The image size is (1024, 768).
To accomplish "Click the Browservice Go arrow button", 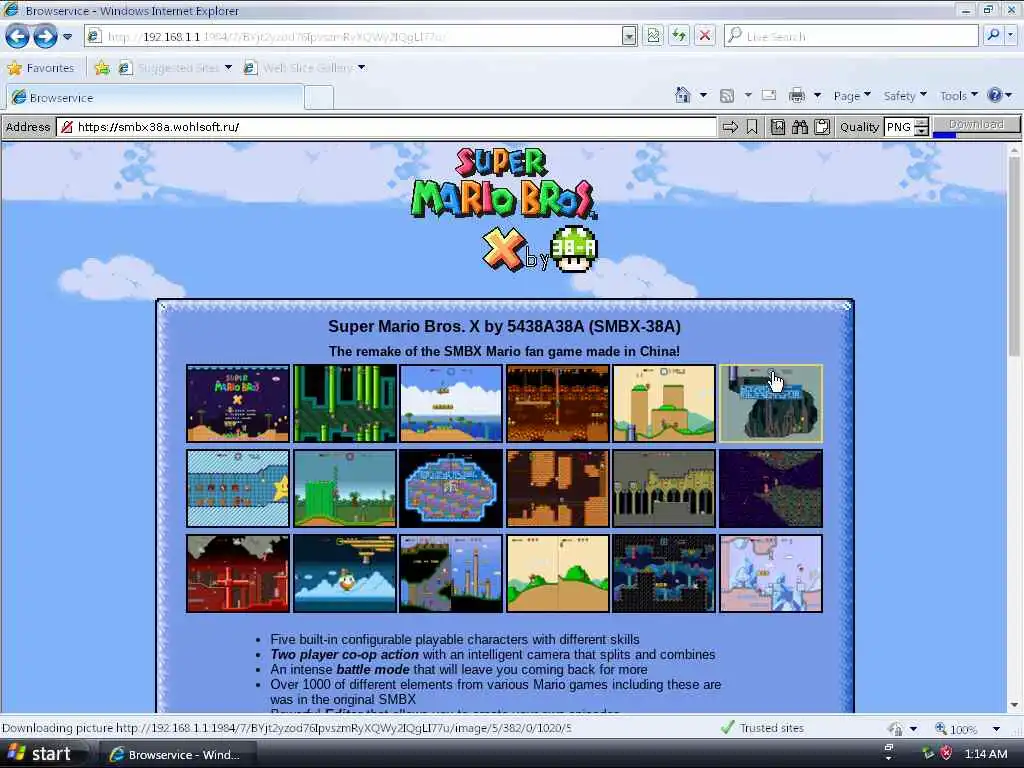I will tap(730, 127).
